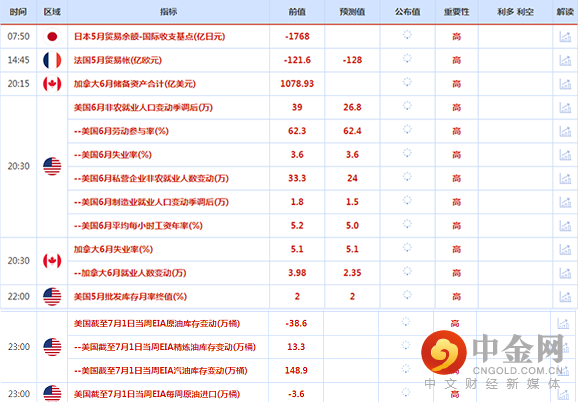Open chart icon for France trade account row
578x402 pixels.
pyautogui.click(x=565, y=60)
